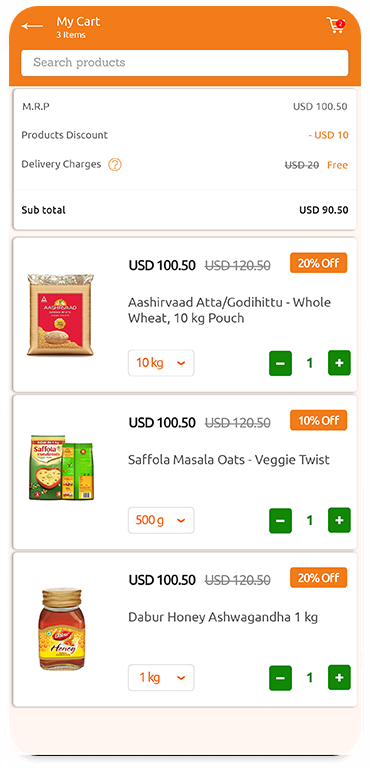Increase Aashirvaad Atta quantity with plus
This screenshot has width=370, height=768.
click(339, 363)
